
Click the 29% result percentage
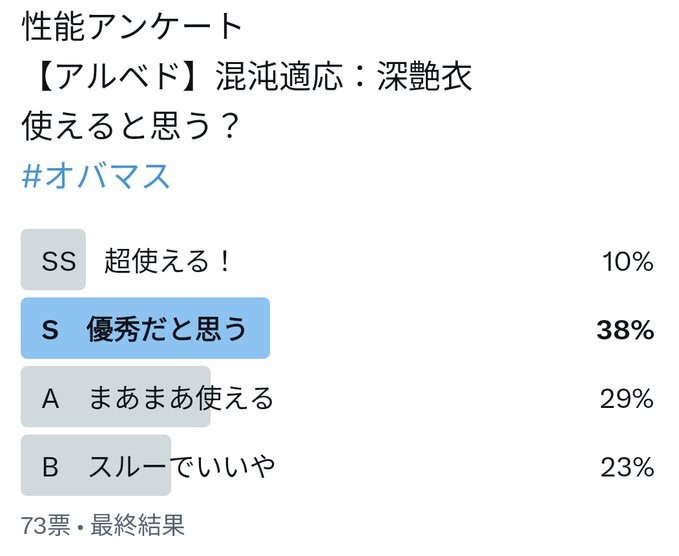[627, 398]
